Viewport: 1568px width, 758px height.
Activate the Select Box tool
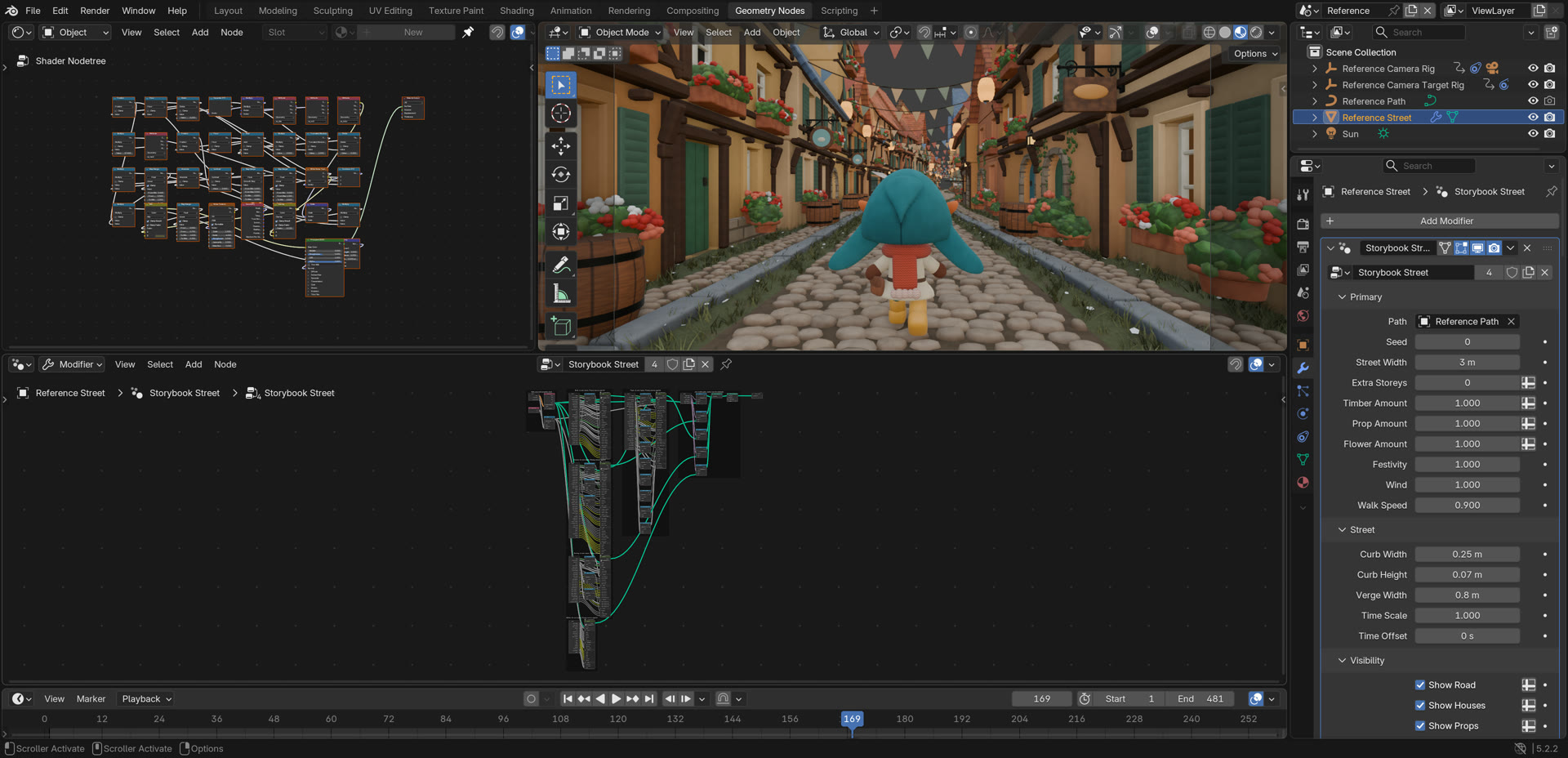coord(561,85)
